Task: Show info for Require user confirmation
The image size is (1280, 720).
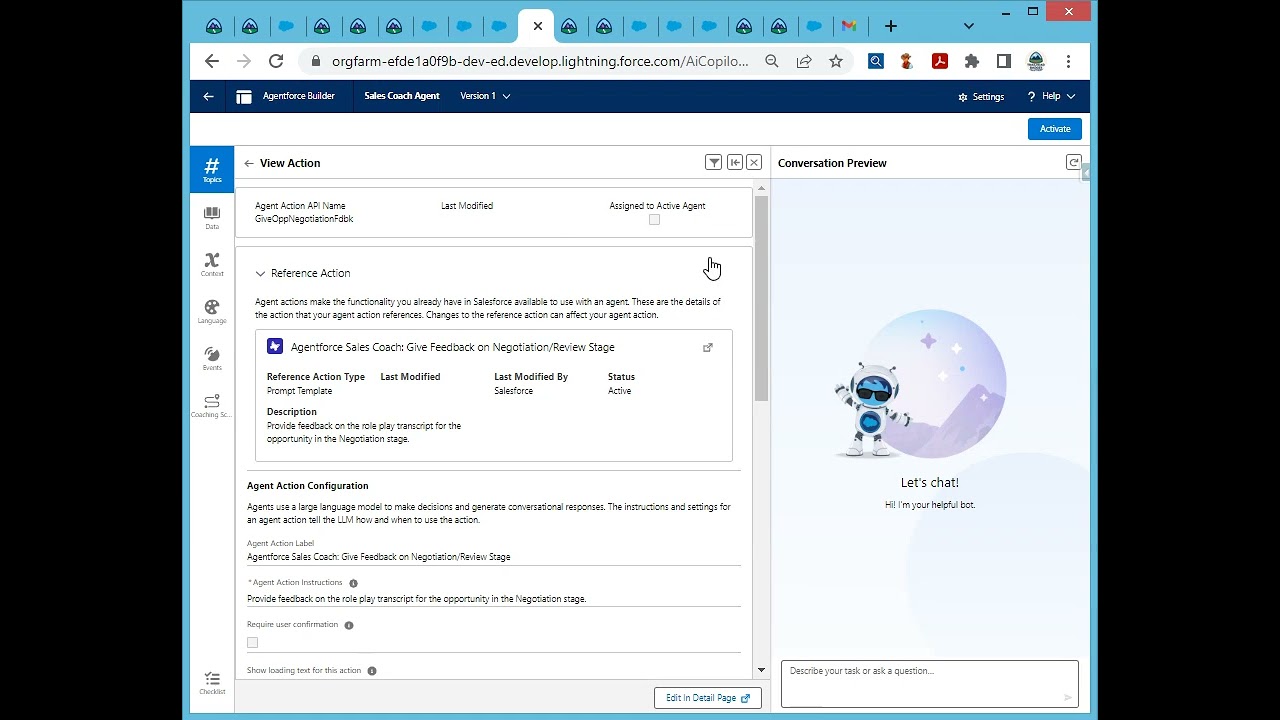Action: 349,625
